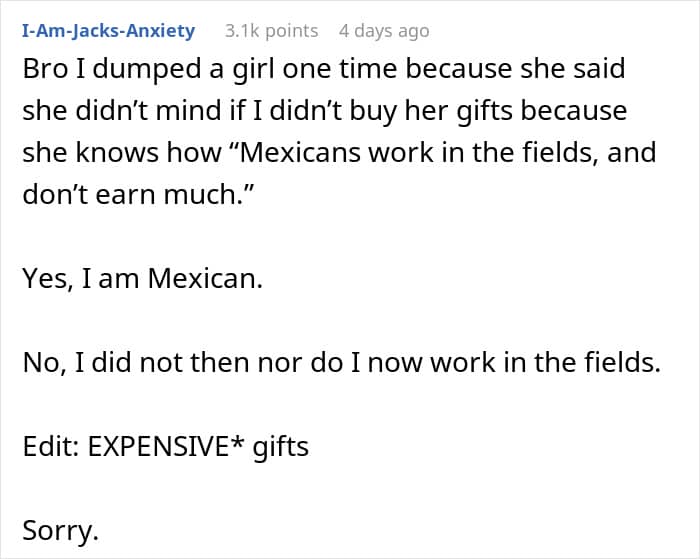Click the word Bro in the comment

(46, 69)
